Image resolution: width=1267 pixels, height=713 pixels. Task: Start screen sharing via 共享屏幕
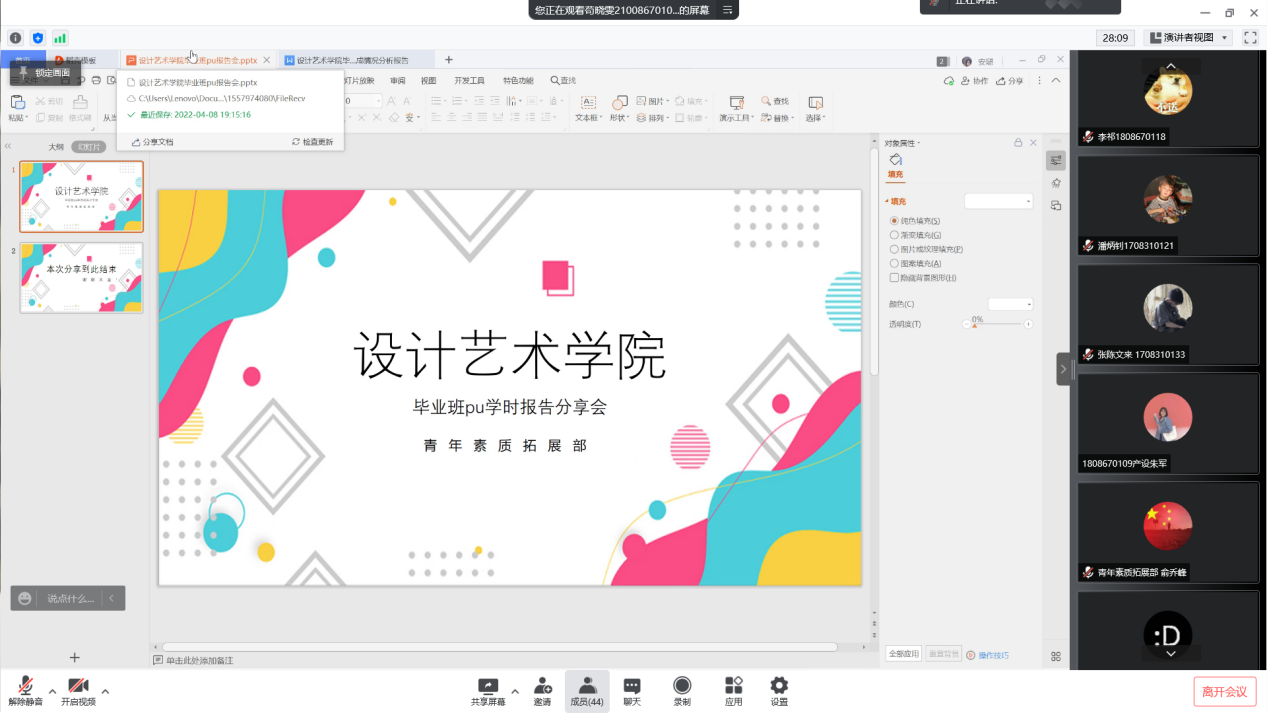click(488, 690)
